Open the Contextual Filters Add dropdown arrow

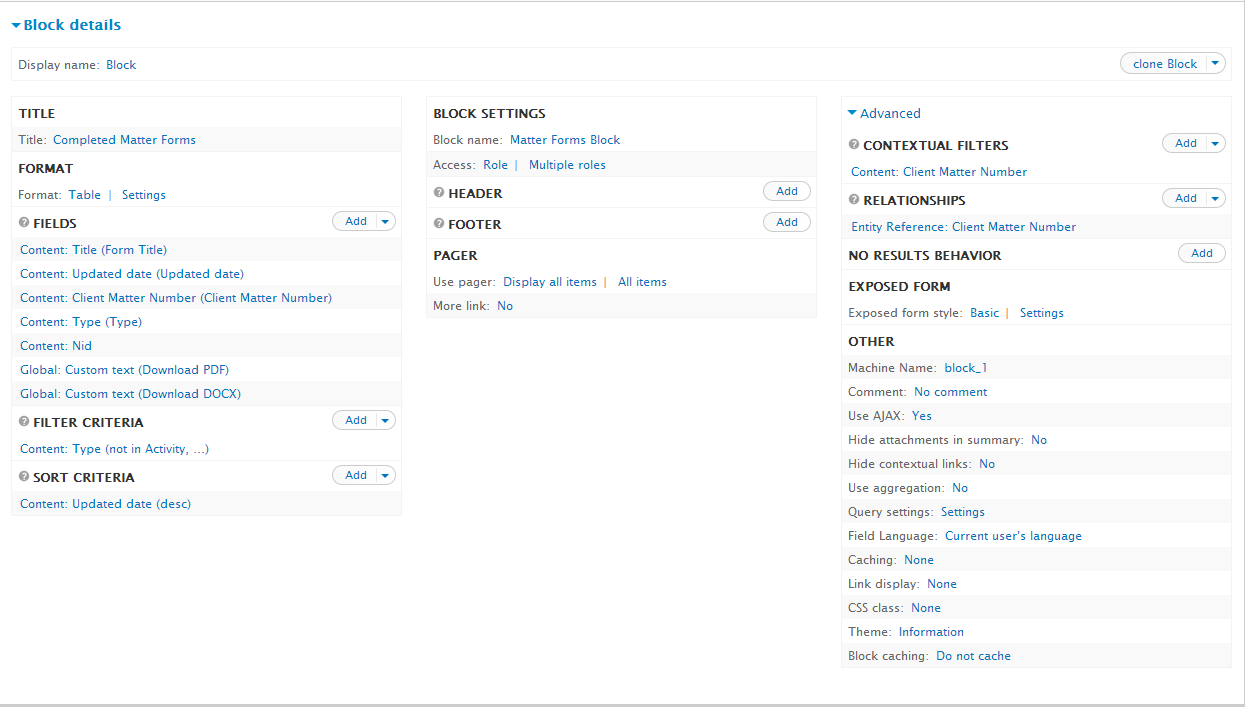1216,143
